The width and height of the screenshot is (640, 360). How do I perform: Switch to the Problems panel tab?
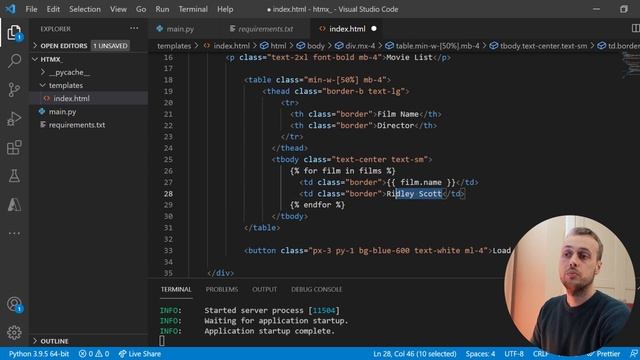pyautogui.click(x=222, y=289)
